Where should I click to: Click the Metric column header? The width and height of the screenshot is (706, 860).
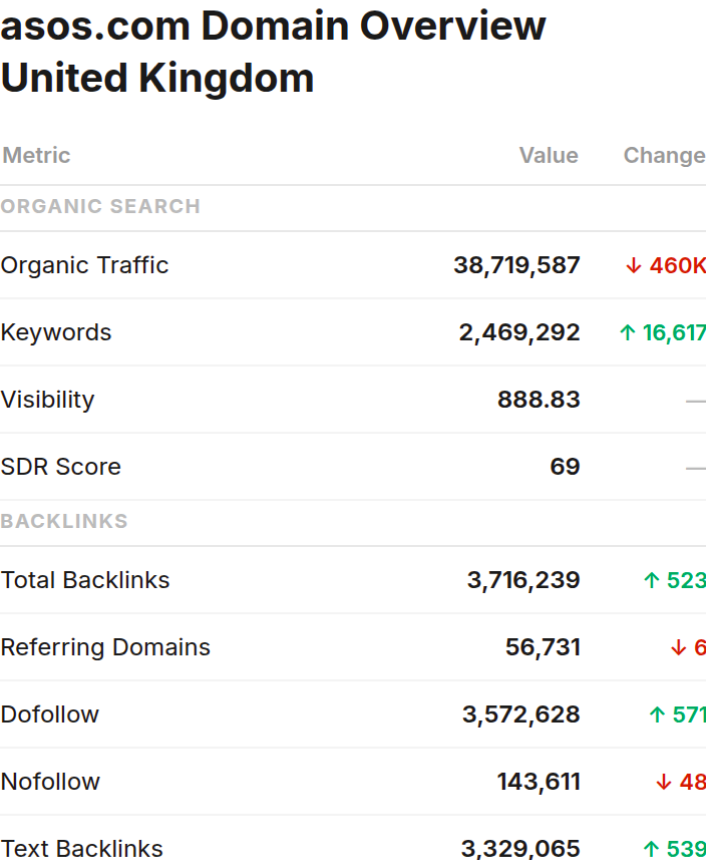point(36,156)
